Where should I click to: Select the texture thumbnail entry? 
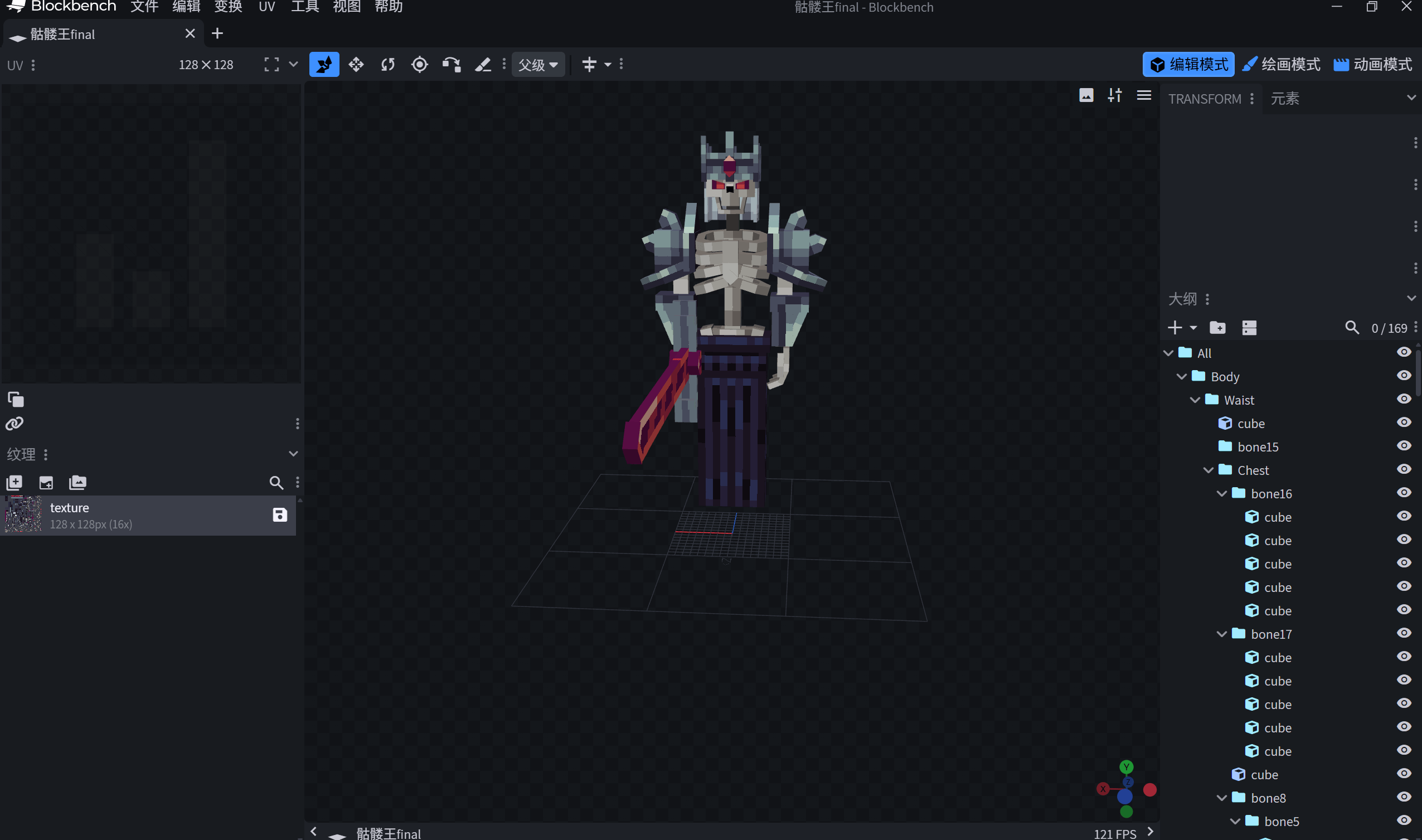click(24, 515)
